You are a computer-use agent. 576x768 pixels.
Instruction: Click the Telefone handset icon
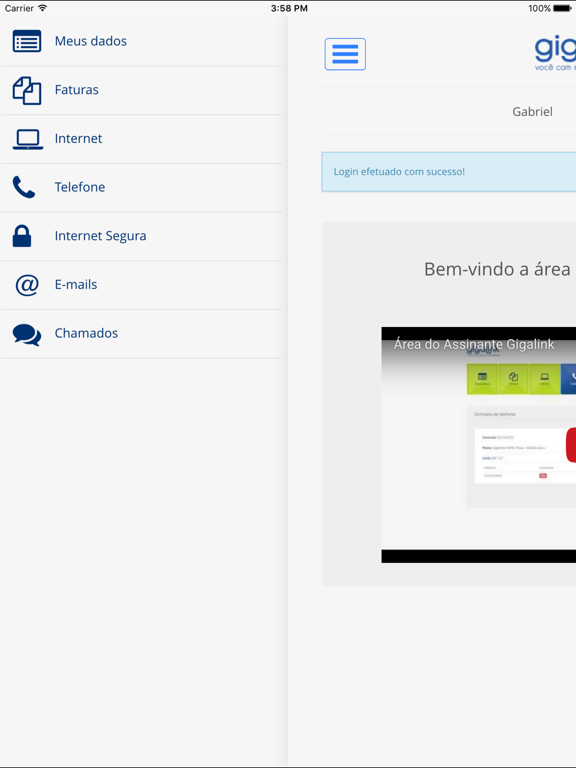pos(24,187)
